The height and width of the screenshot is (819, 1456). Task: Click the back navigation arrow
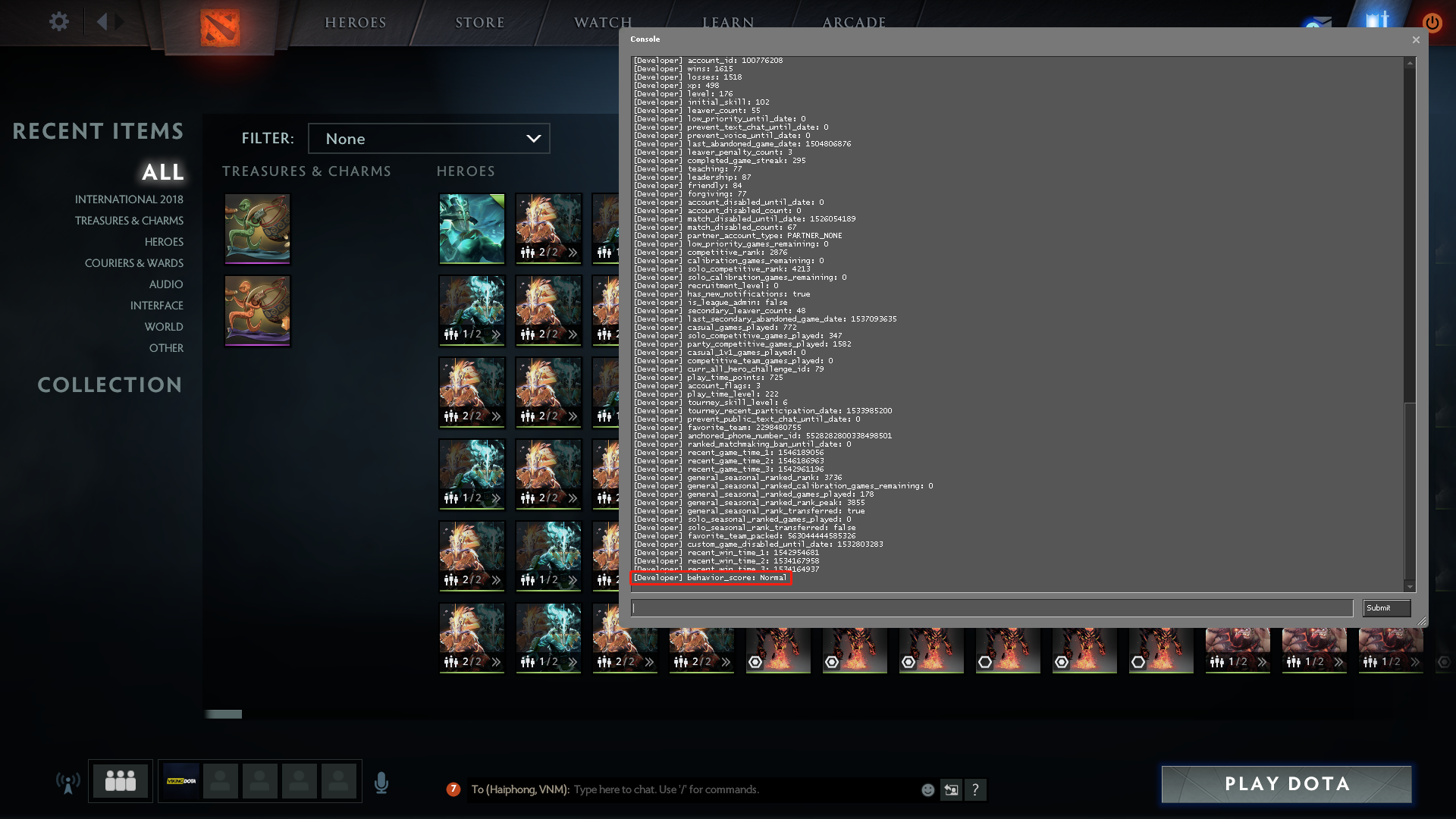[x=102, y=21]
